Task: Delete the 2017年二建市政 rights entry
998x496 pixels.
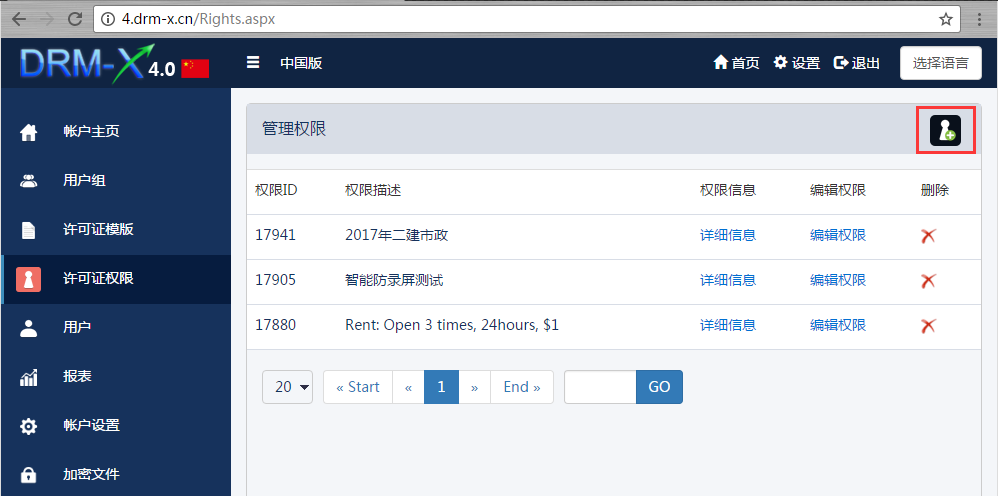Action: (928, 236)
